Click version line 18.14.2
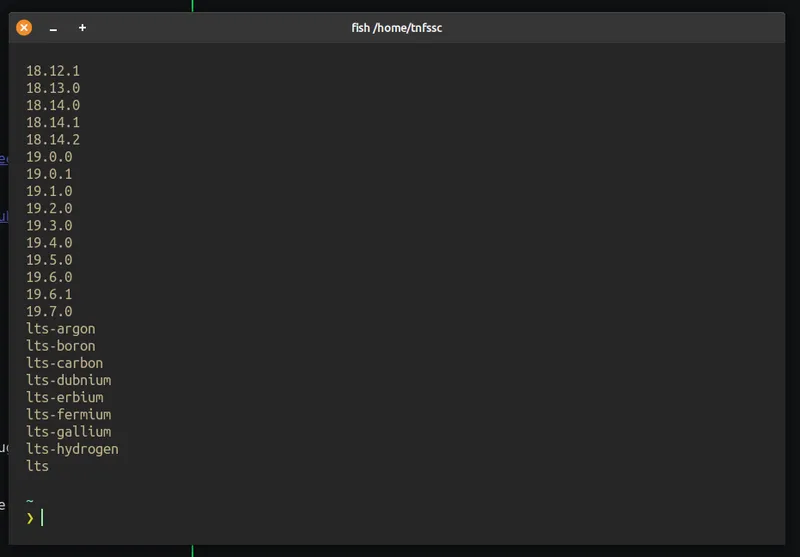Image resolution: width=800 pixels, height=557 pixels. click(x=53, y=140)
